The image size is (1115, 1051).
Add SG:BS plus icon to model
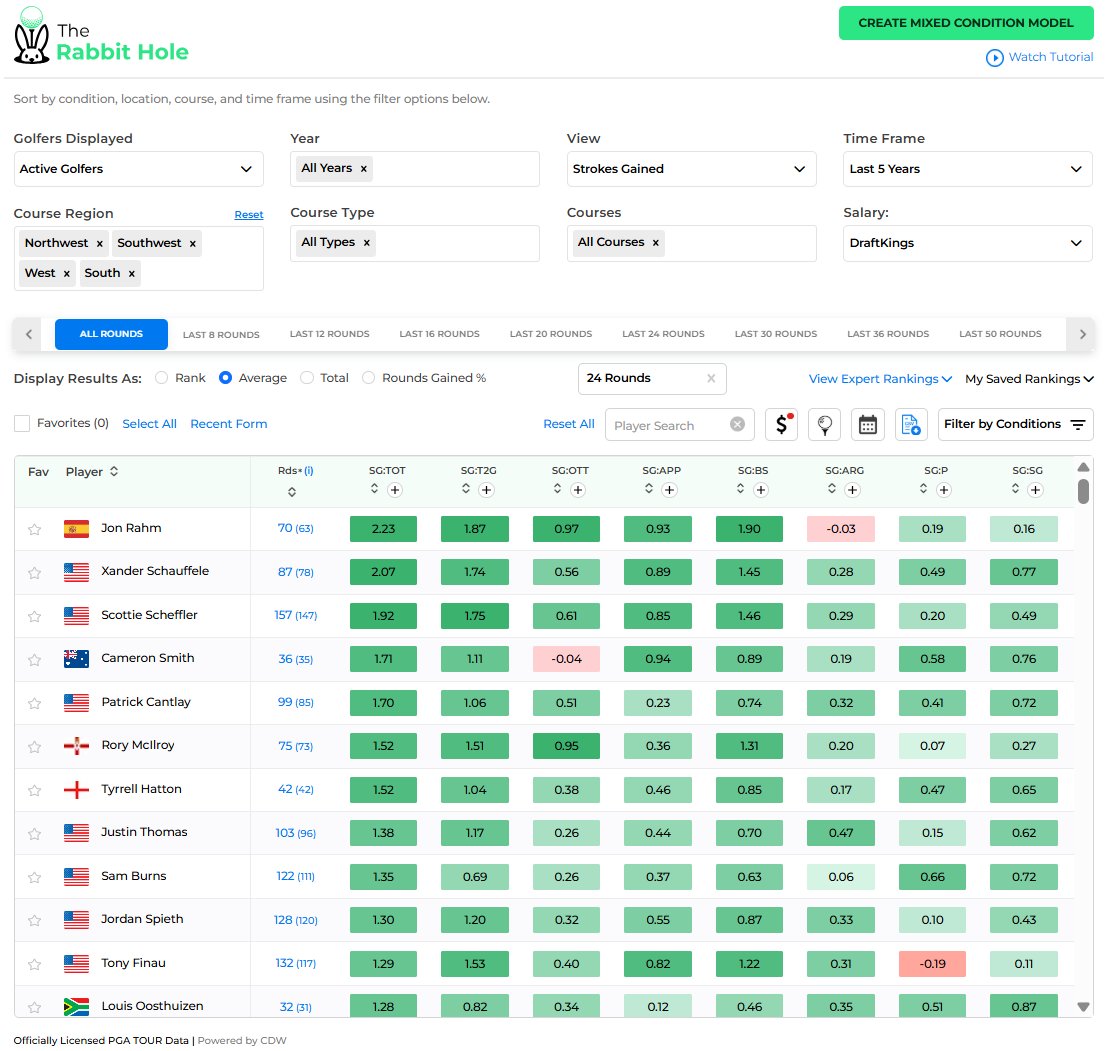pos(761,490)
